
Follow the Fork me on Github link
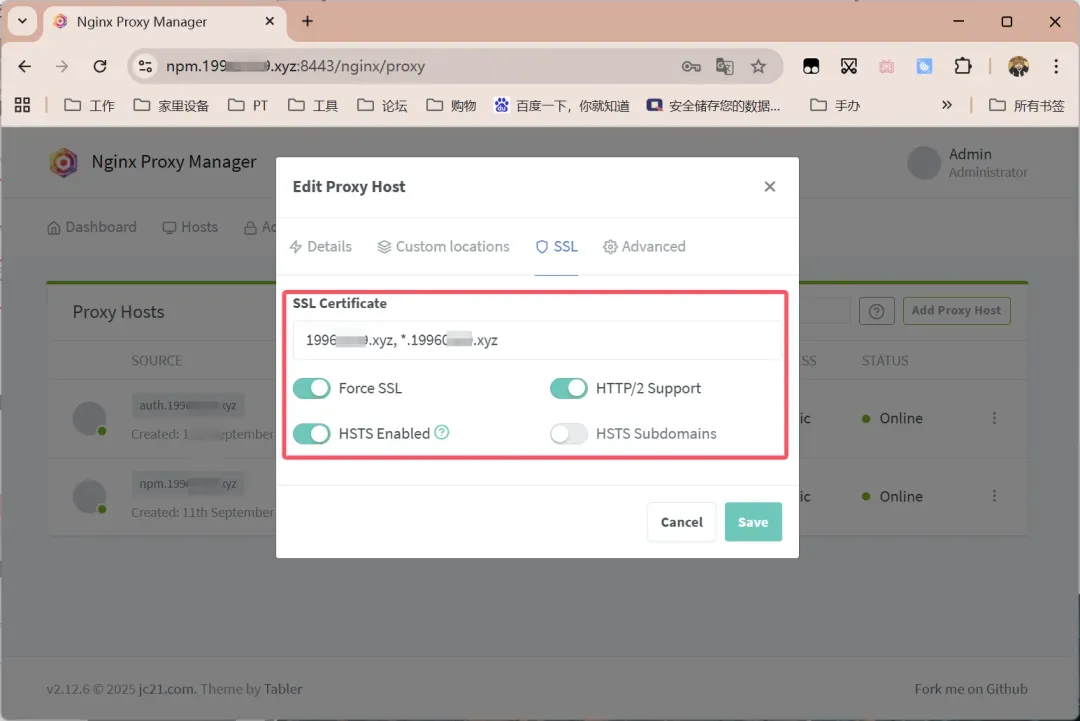(x=970, y=689)
